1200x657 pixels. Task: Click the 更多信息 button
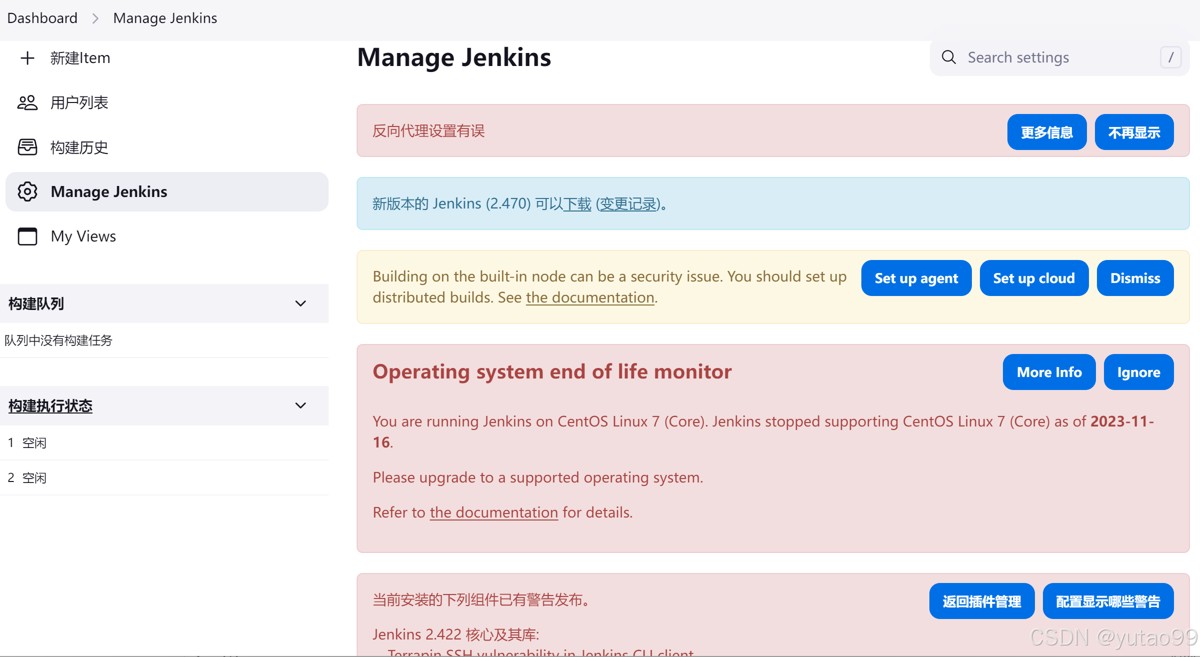1047,132
